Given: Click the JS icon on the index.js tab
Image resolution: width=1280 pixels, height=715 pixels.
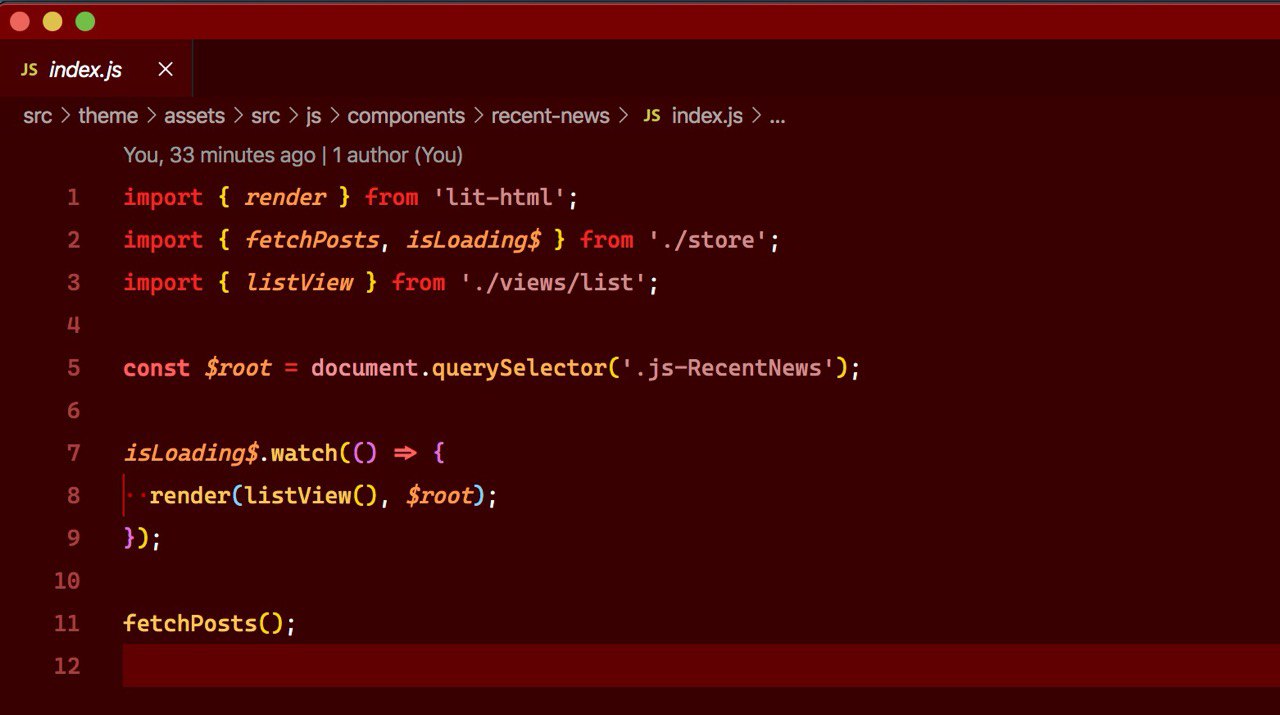Looking at the screenshot, I should click(29, 69).
